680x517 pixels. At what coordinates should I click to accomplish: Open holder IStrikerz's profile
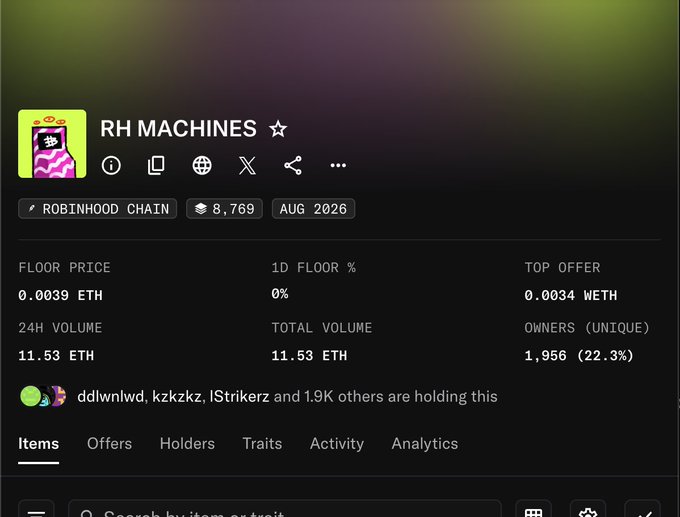point(239,396)
